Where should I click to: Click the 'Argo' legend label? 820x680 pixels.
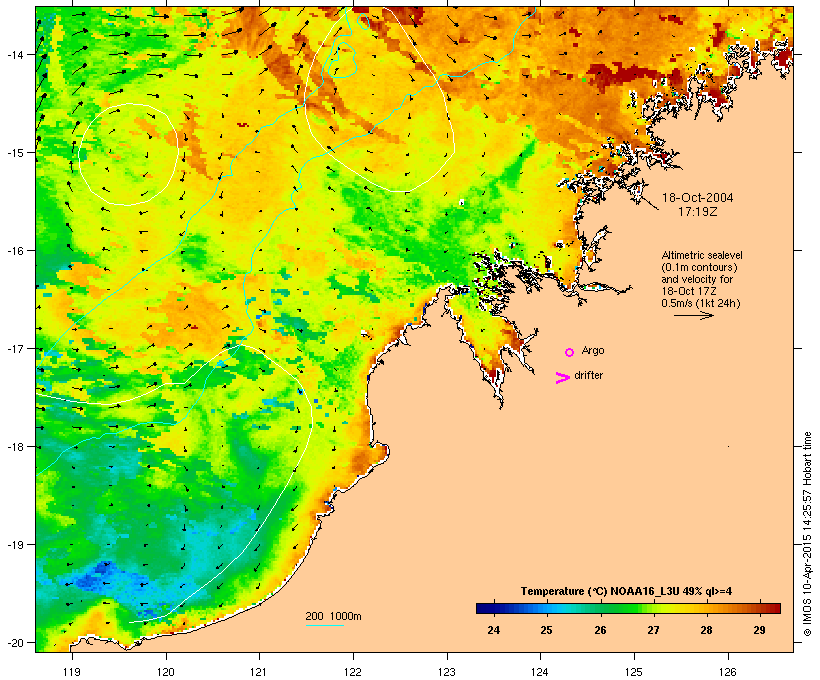(593, 350)
